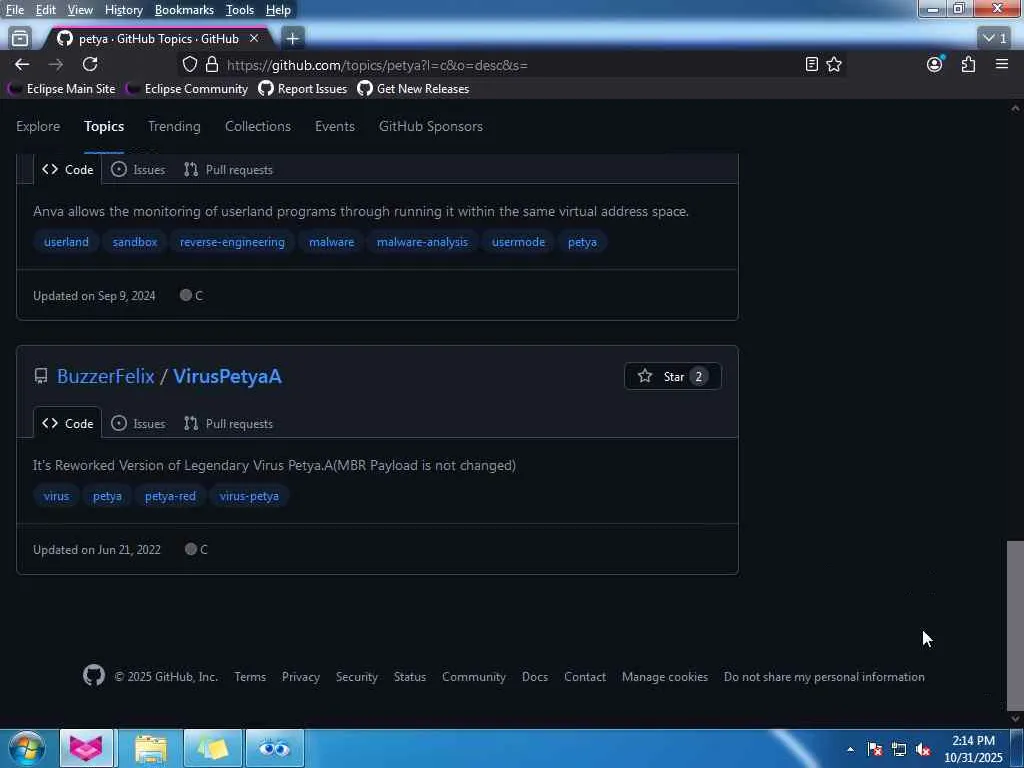Screen dimensions: 1024x768
Task: Open the Terms footer link
Action: [250, 677]
